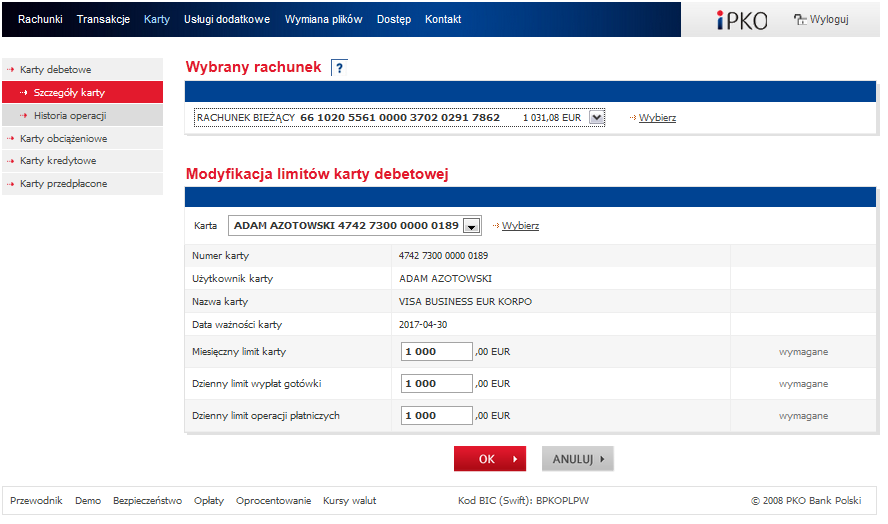The width and height of the screenshot is (888, 524).
Task: Click the Użytkownik karty label
Action: tap(232, 279)
